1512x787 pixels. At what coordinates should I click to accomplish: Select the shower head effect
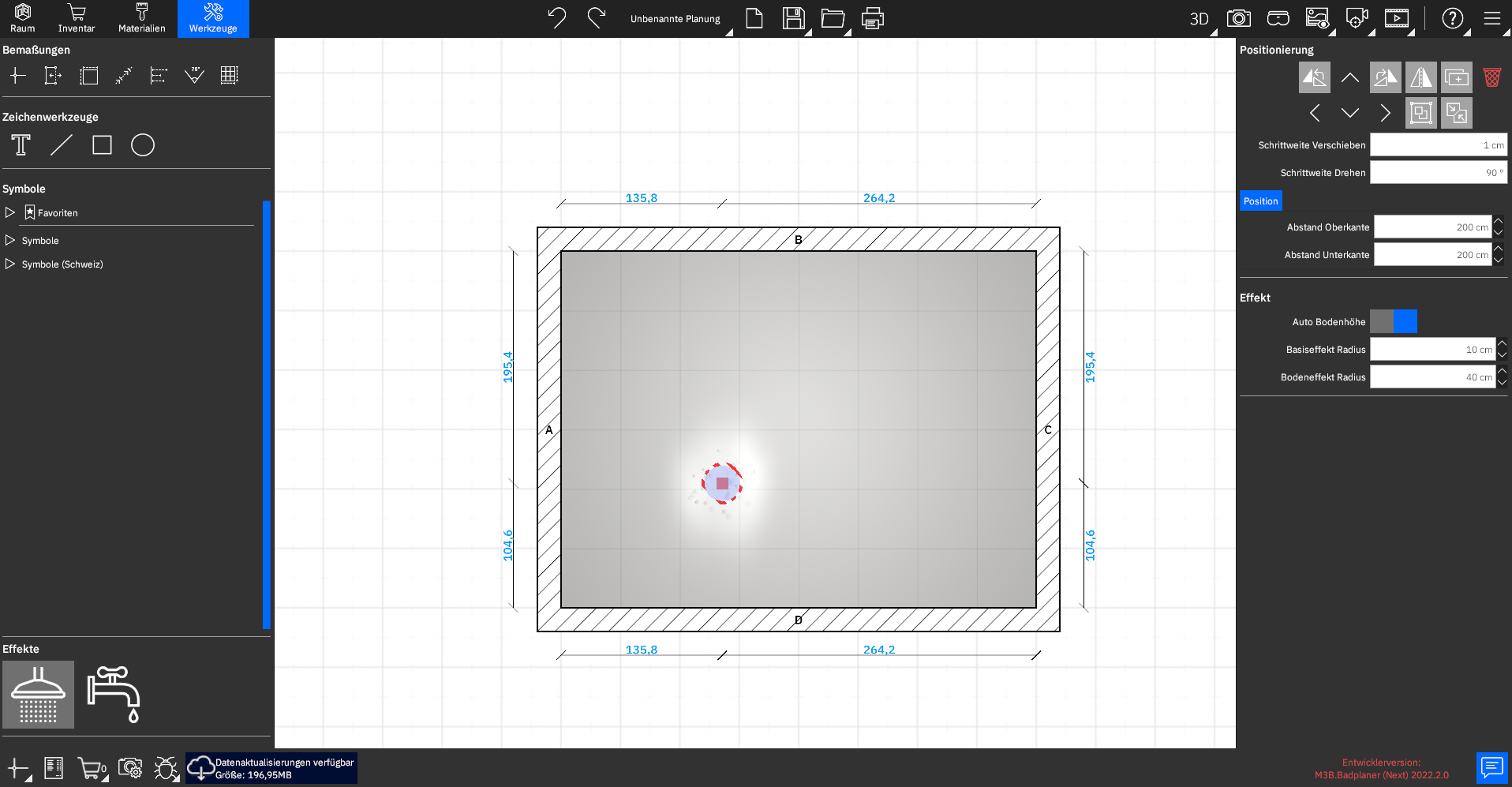38,695
